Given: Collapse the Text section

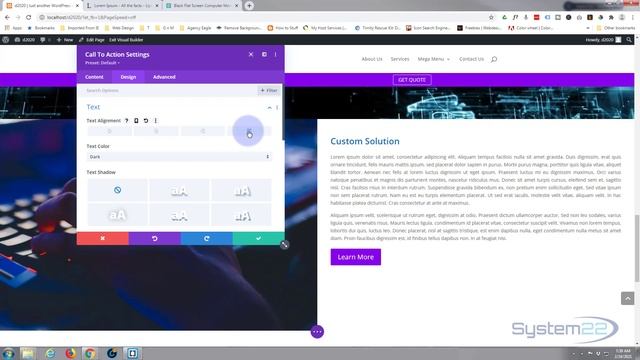Looking at the screenshot, I should (269, 107).
